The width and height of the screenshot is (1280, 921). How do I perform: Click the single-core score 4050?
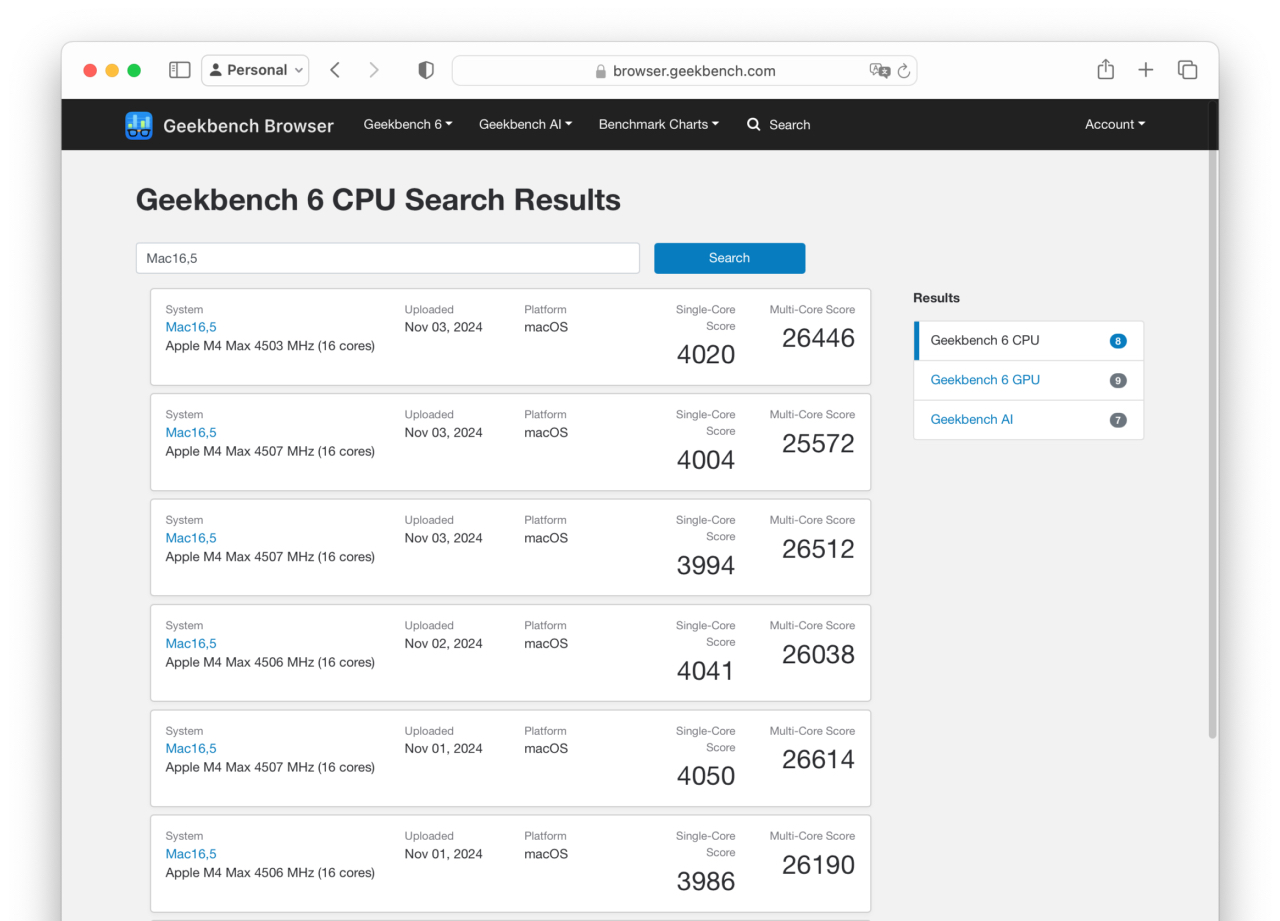click(x=706, y=776)
